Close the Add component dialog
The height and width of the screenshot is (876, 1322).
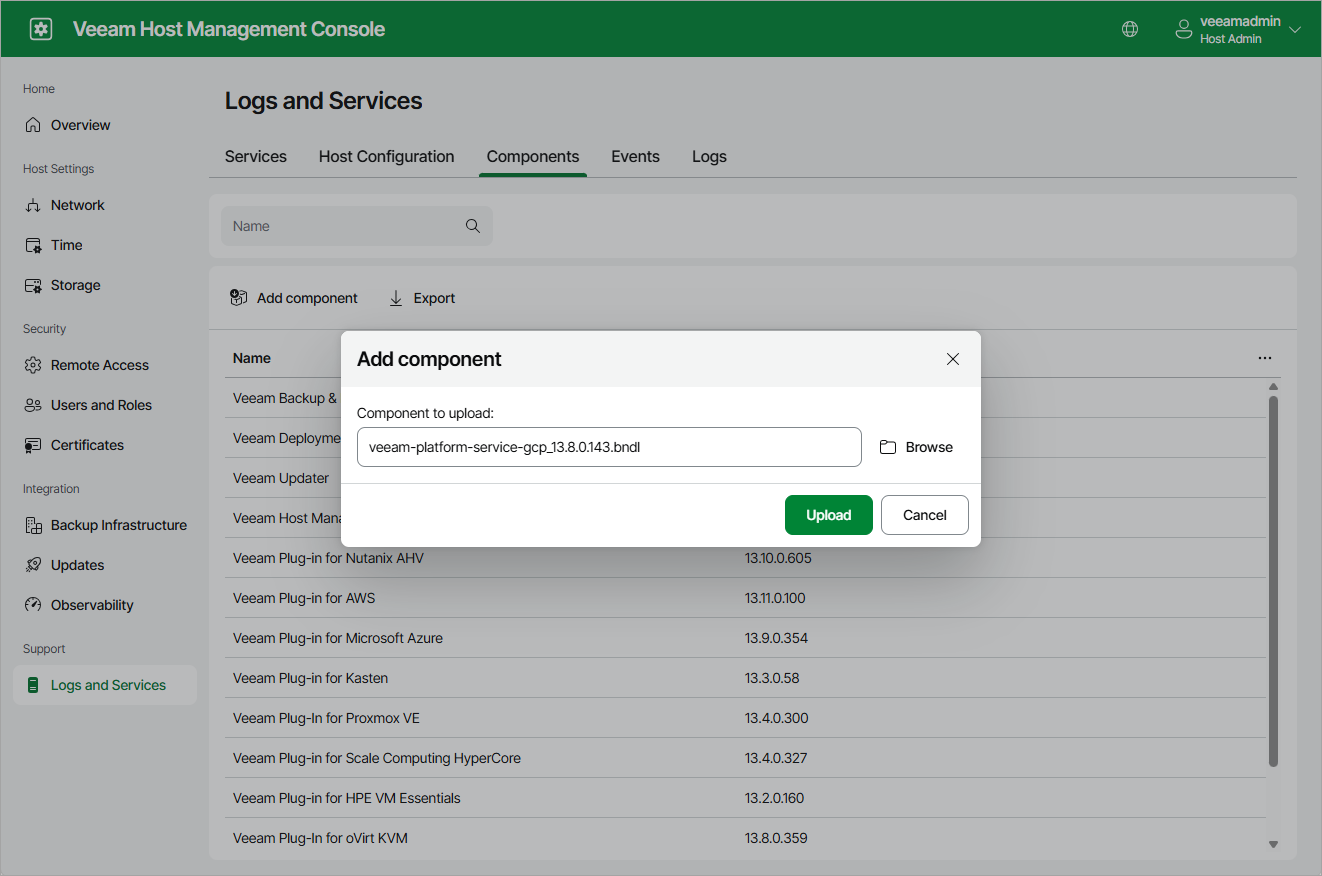[953, 359]
